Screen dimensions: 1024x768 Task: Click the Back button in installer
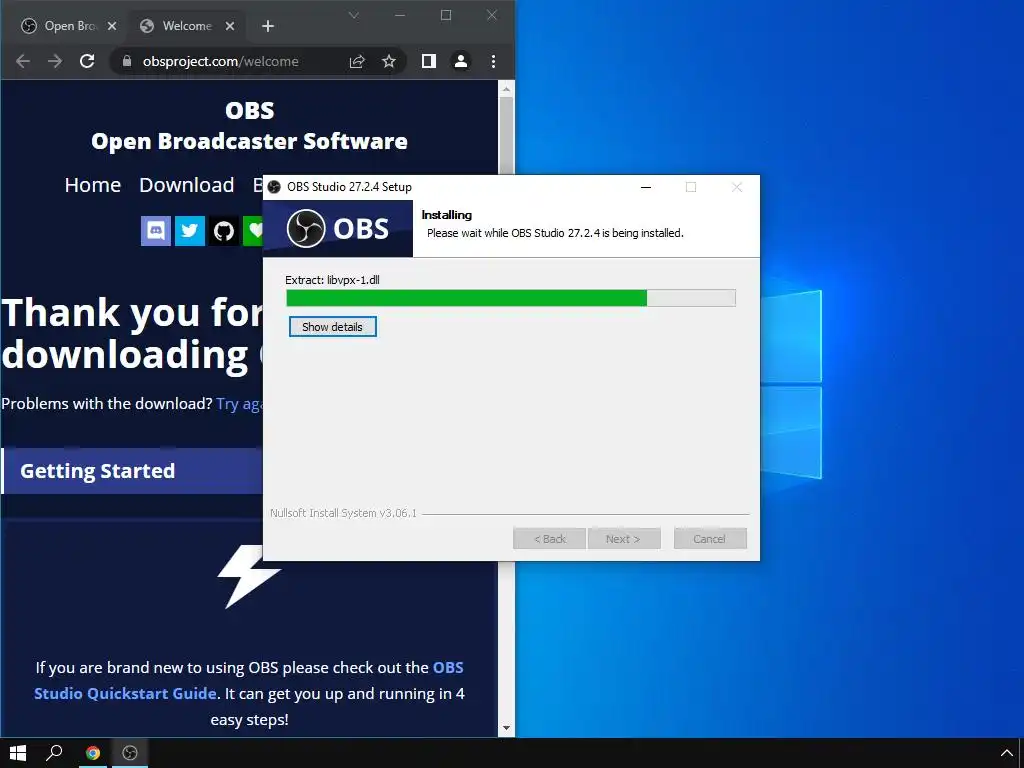[x=549, y=539]
